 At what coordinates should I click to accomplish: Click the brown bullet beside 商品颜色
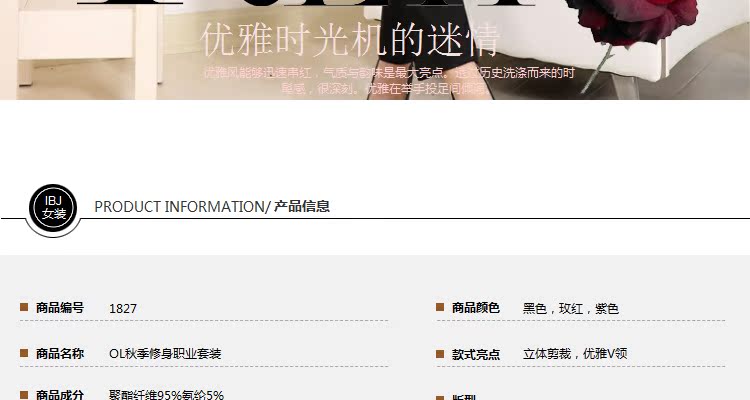[440, 307]
